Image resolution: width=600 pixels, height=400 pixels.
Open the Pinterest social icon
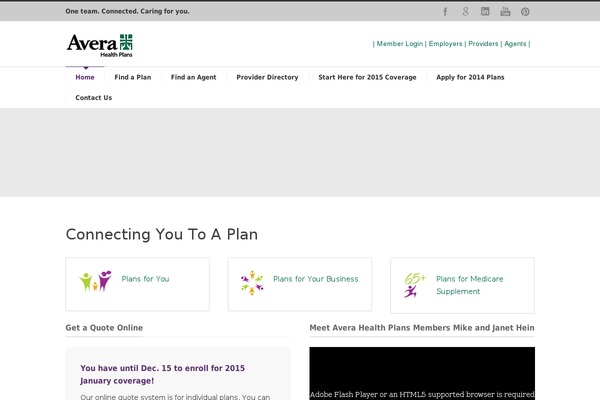coord(525,11)
